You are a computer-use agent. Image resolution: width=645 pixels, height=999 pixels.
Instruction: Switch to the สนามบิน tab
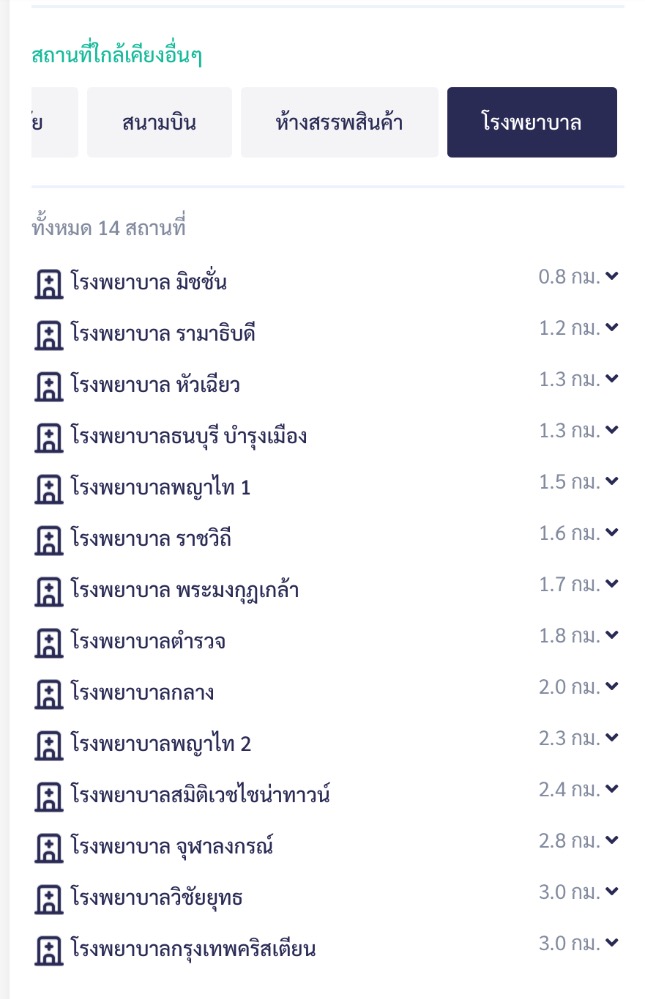click(x=159, y=123)
